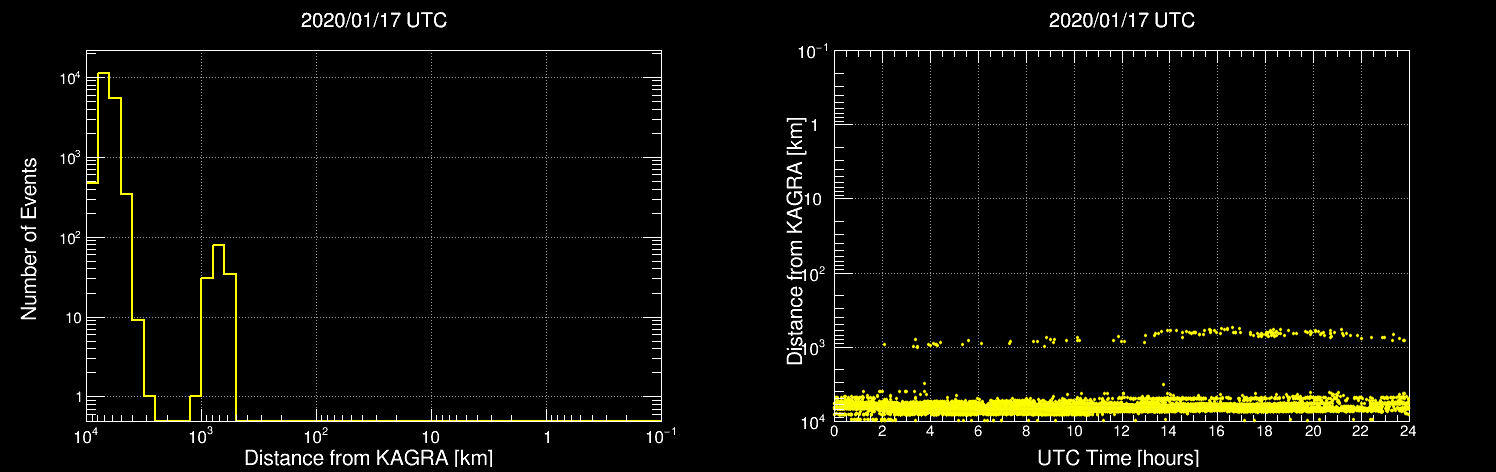Click the hour 0 tick label
This screenshot has height=472, width=1496.
[x=834, y=431]
